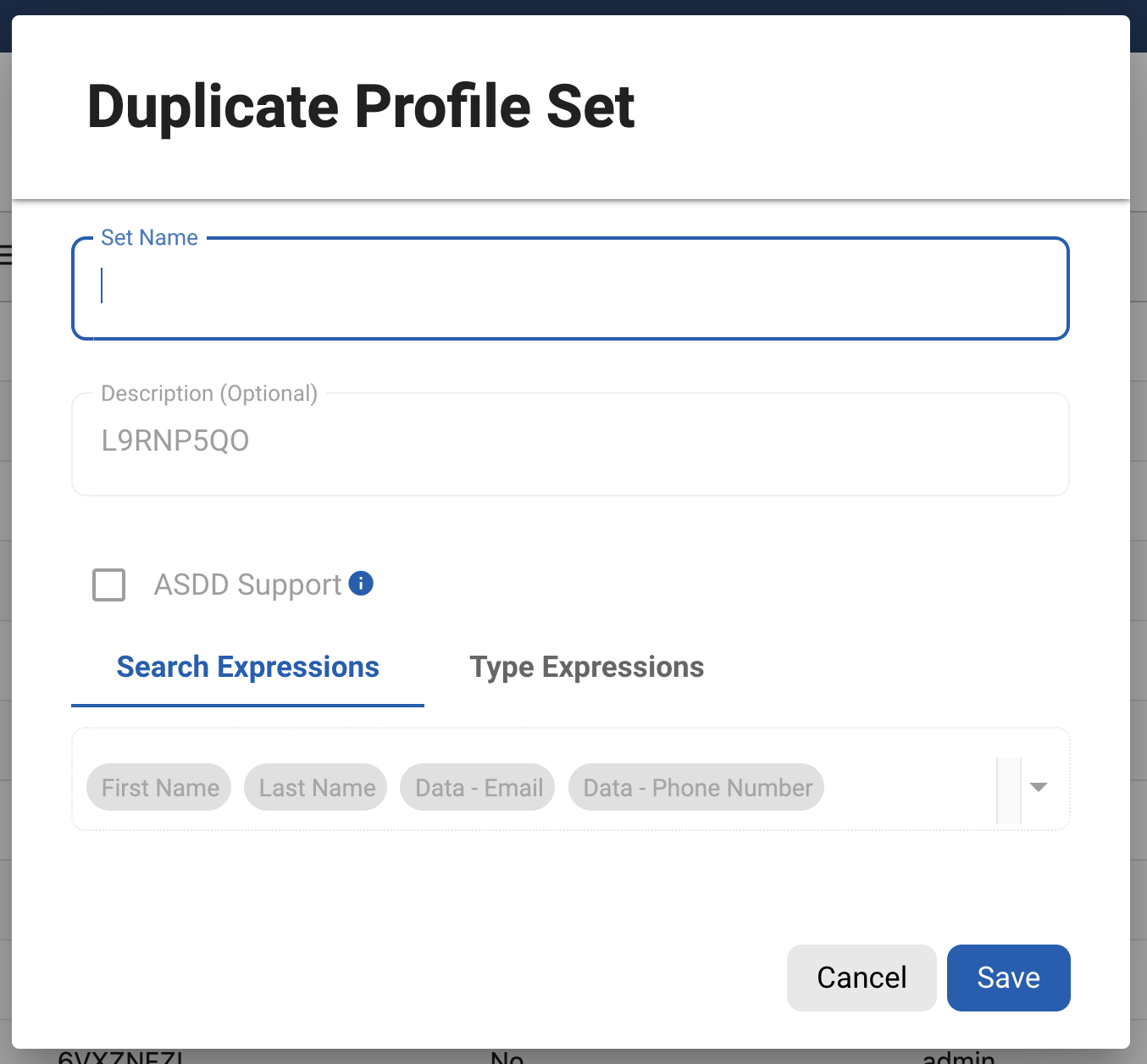Save the duplicate profile set

[x=1008, y=978]
